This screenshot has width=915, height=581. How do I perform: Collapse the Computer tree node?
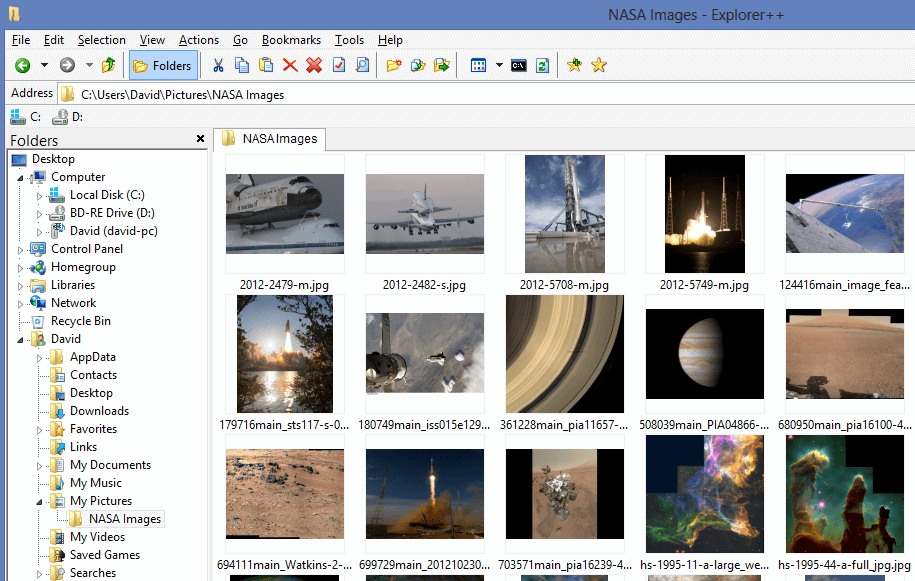tap(20, 178)
